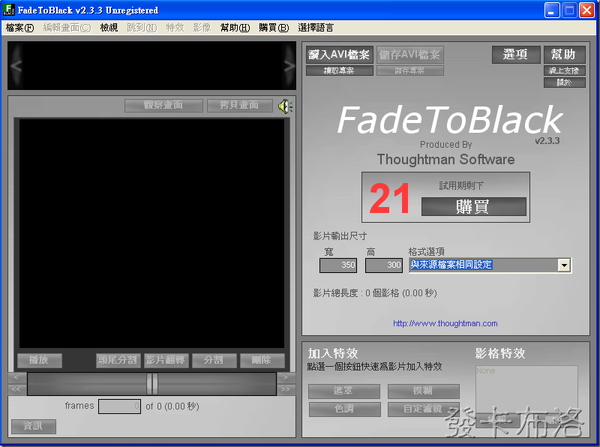Click the filmstrip right arrow

[x=289, y=66]
